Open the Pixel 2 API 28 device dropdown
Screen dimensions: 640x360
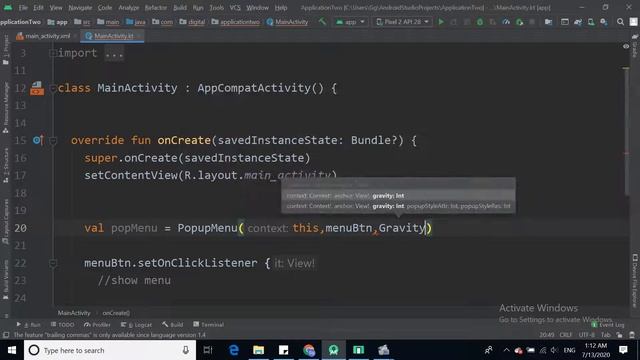click(x=402, y=22)
